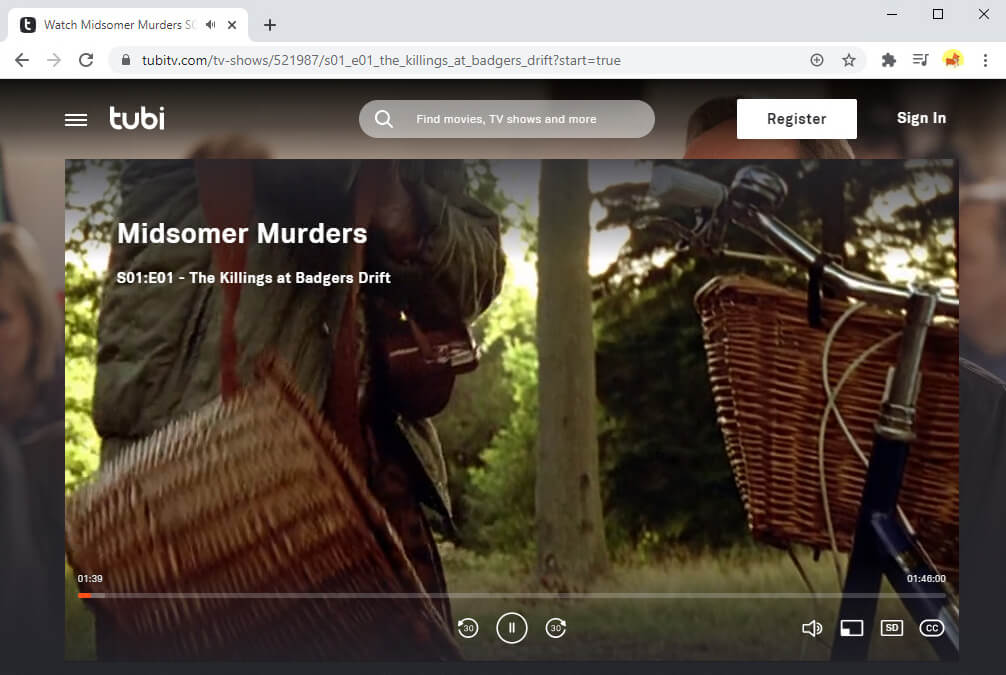Open the Extensions puzzle icon

click(x=889, y=60)
